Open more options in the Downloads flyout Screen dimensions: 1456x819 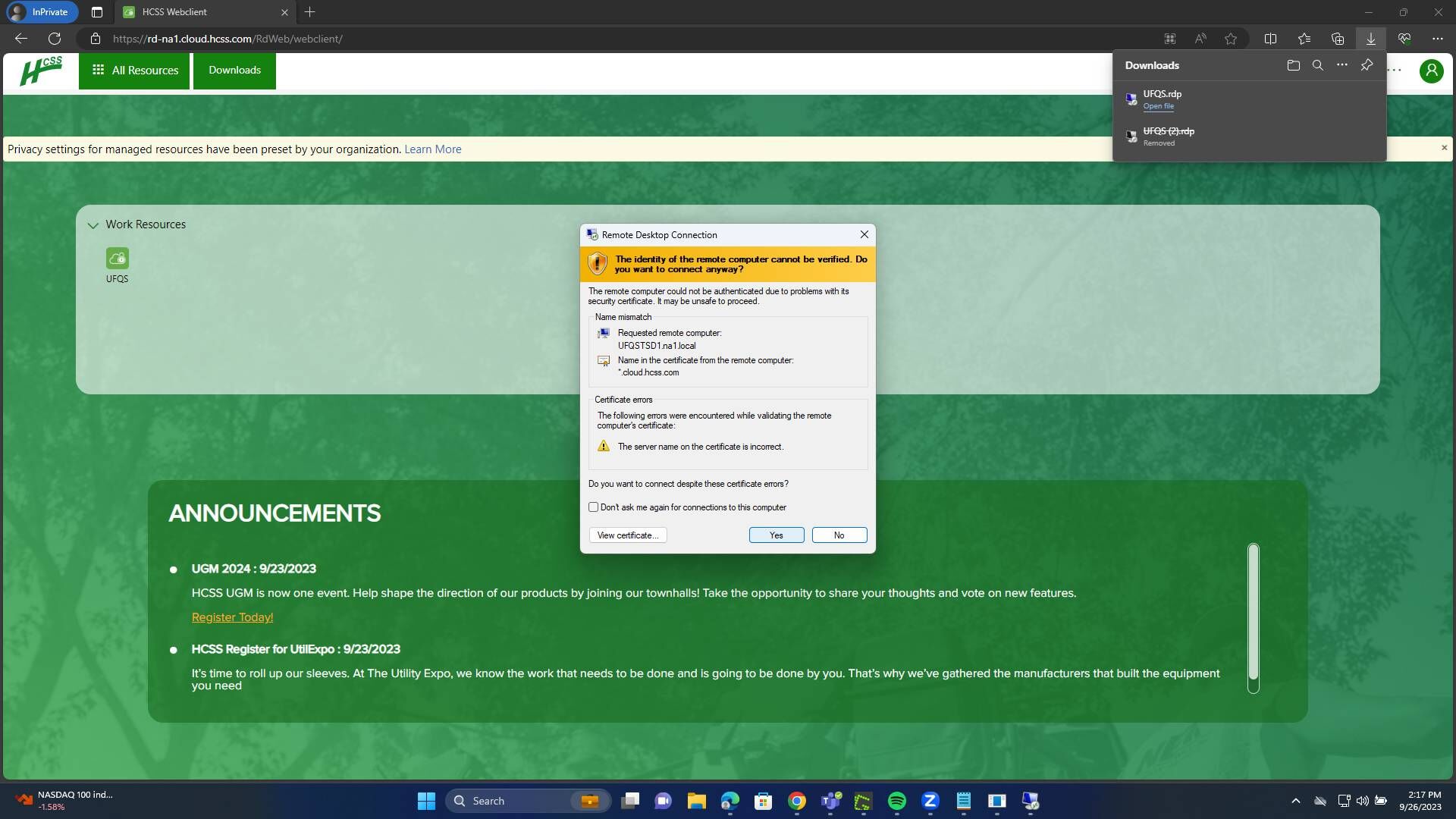coord(1342,65)
